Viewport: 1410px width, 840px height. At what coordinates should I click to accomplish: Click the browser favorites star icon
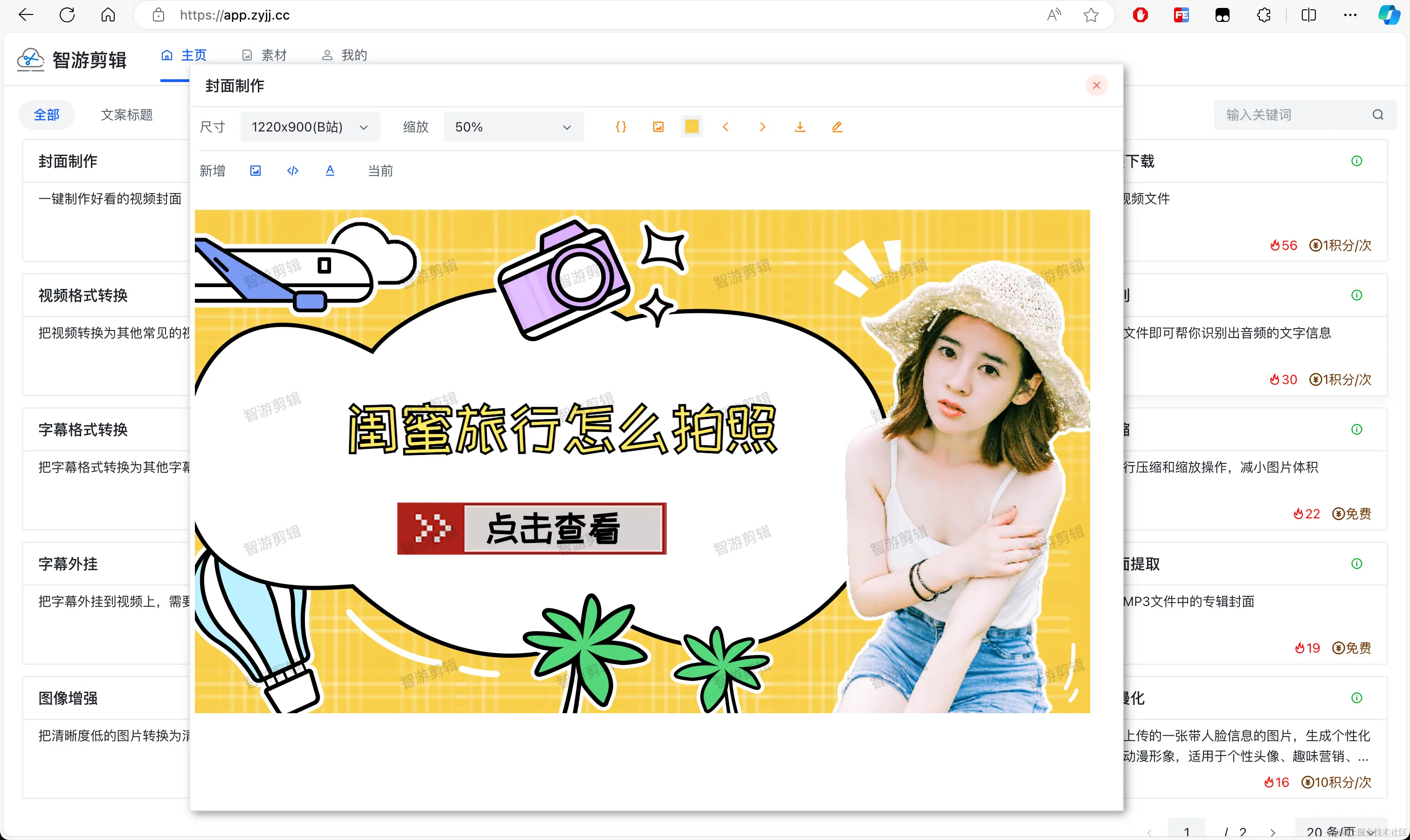point(1090,15)
